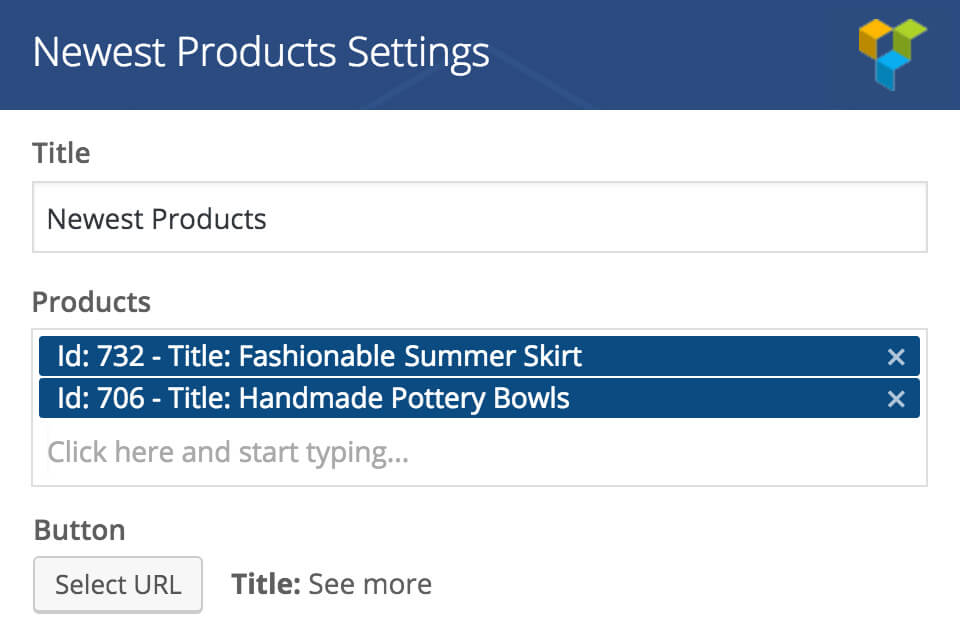Select the Id: 706 product tag

(479, 398)
